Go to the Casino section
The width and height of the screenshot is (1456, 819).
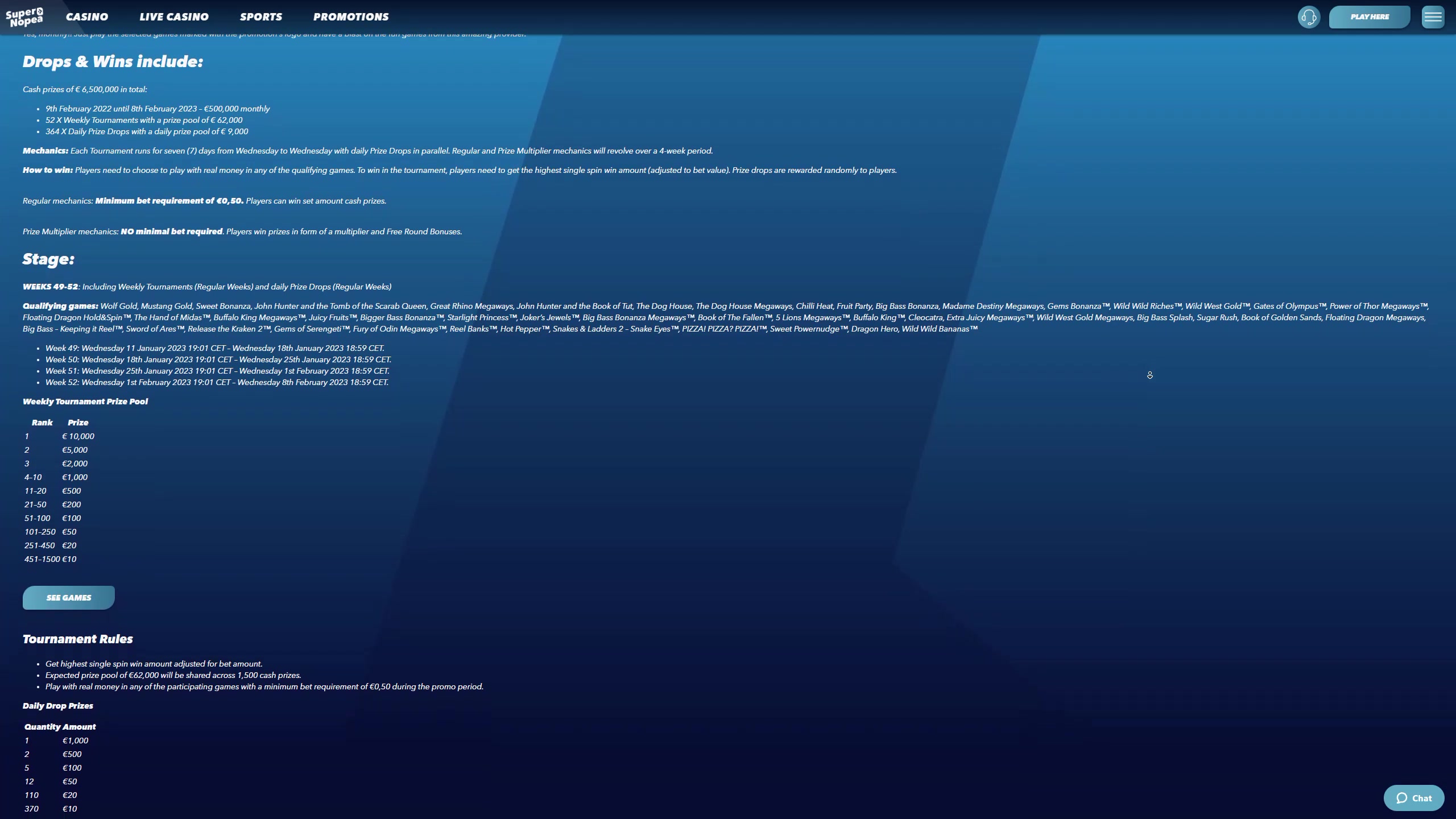click(x=87, y=17)
